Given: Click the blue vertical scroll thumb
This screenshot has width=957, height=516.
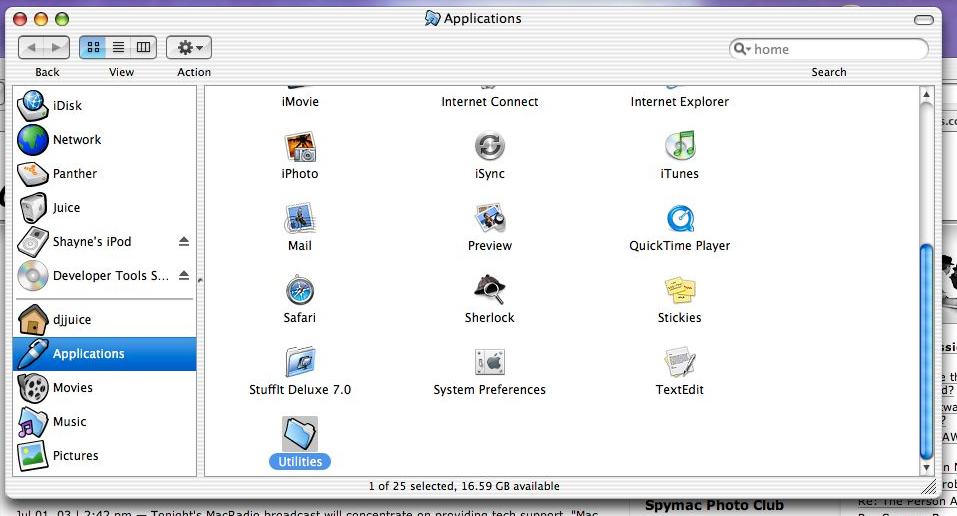Looking at the screenshot, I should (926, 351).
